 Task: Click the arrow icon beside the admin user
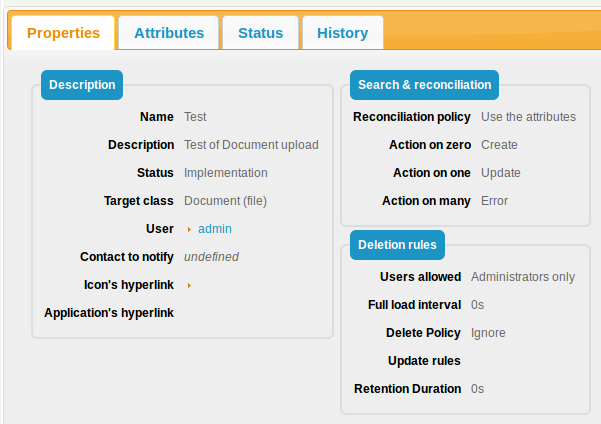coord(189,230)
